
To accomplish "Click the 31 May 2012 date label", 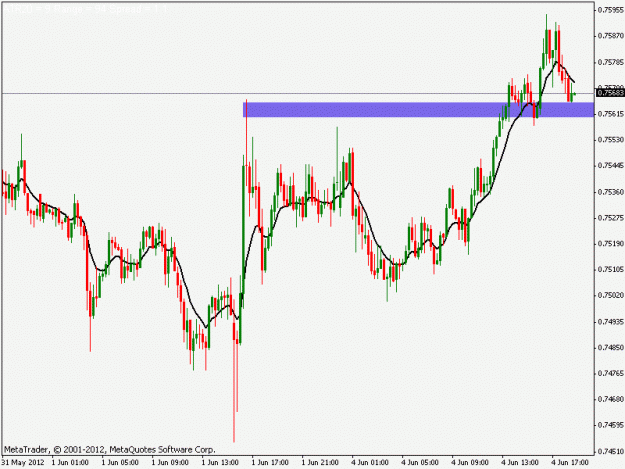I will point(23,463).
